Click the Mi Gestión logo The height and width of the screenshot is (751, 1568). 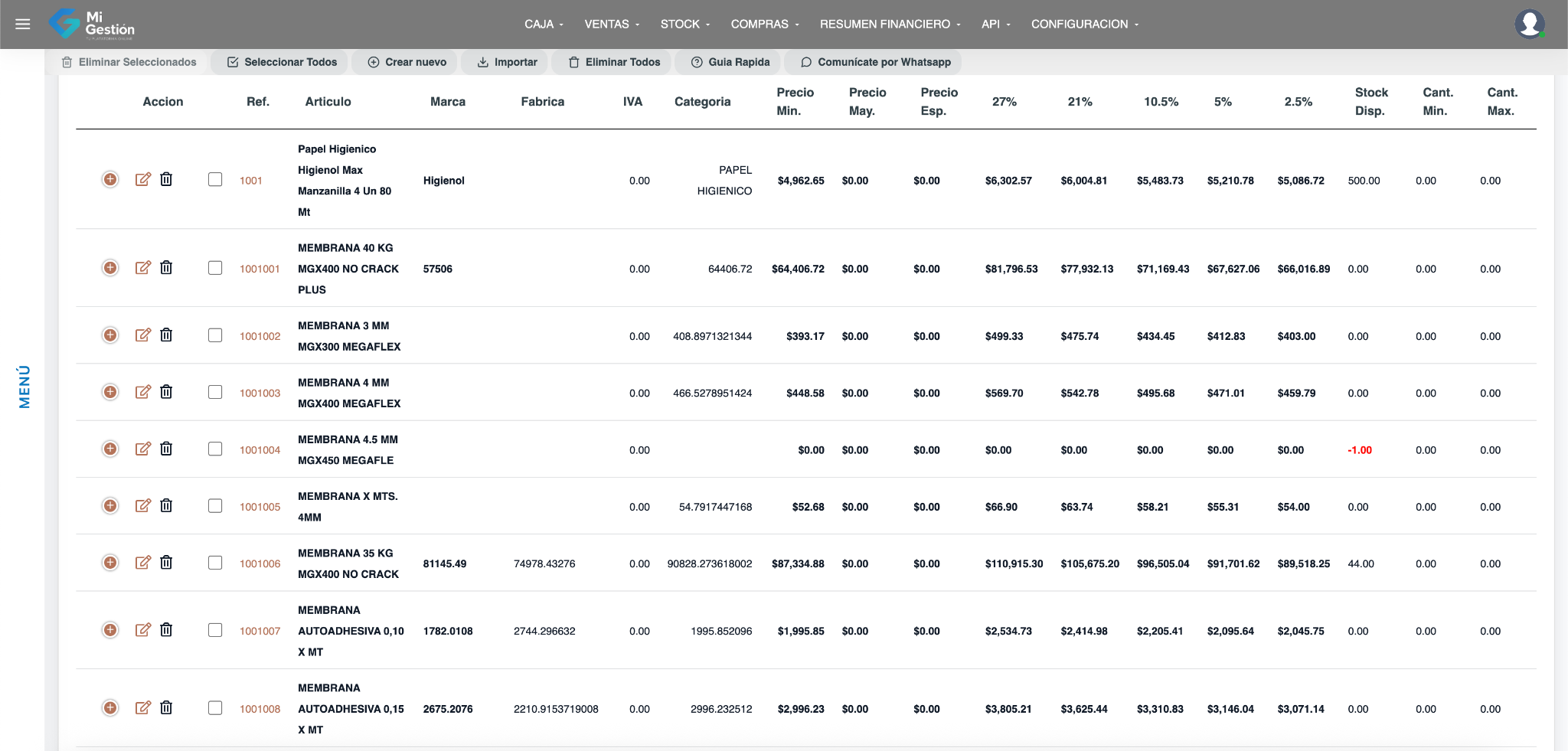tap(92, 24)
